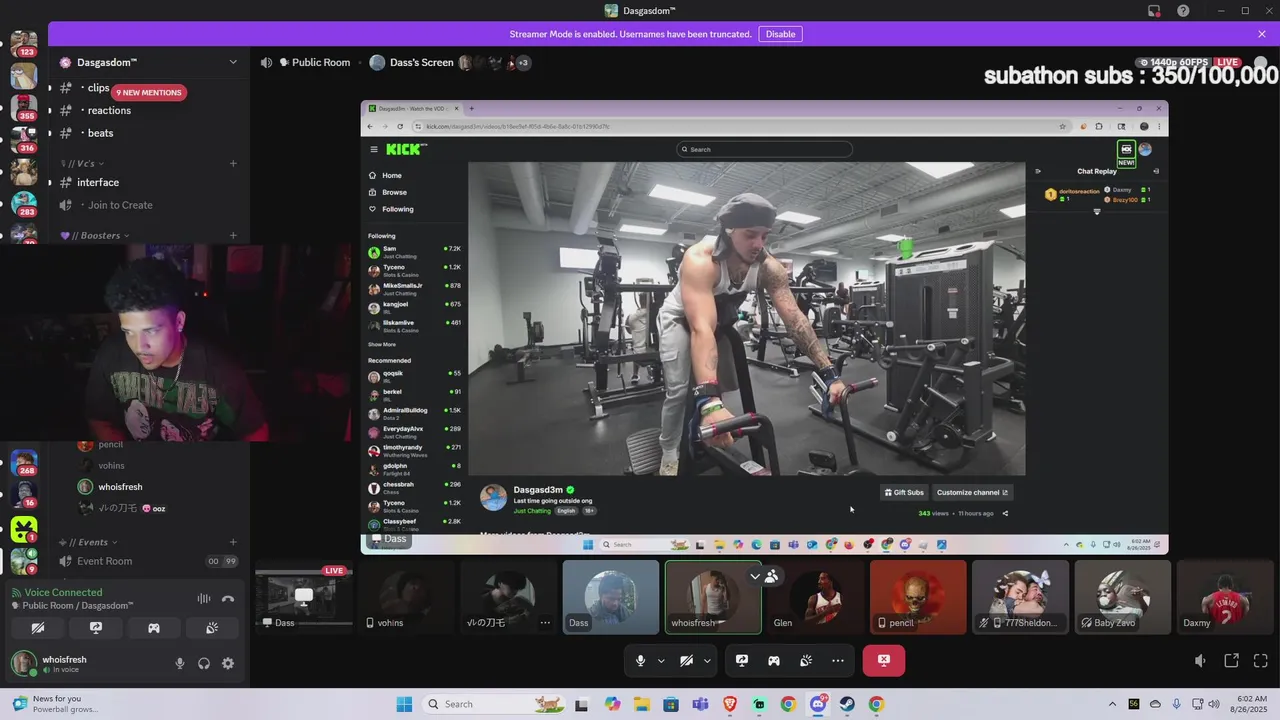Screen dimensions: 1280x720
Task: Pop out the stream window
Action: tap(1231, 661)
